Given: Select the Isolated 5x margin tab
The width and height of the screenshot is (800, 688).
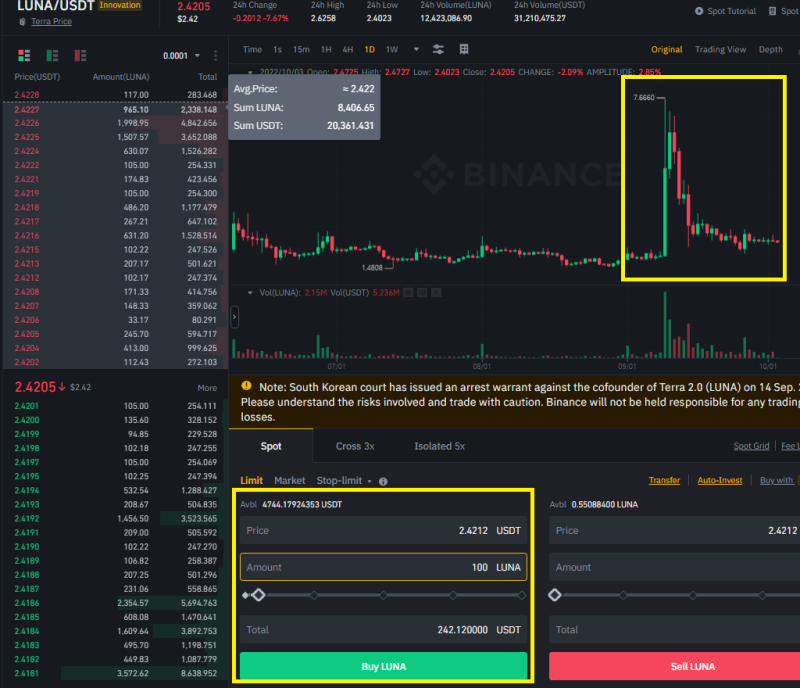Looking at the screenshot, I should tap(439, 446).
